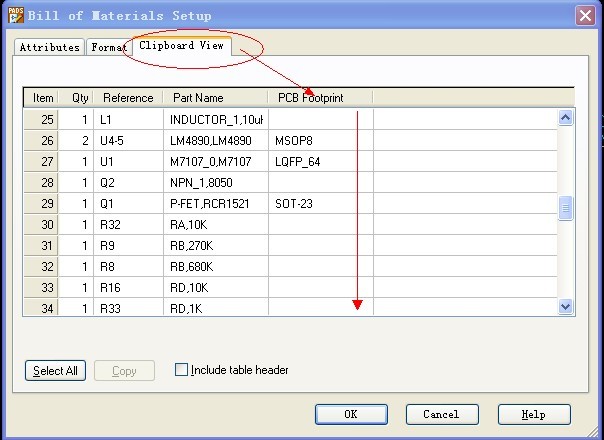Confirm with the OK button
This screenshot has height=440, width=604.
351,414
